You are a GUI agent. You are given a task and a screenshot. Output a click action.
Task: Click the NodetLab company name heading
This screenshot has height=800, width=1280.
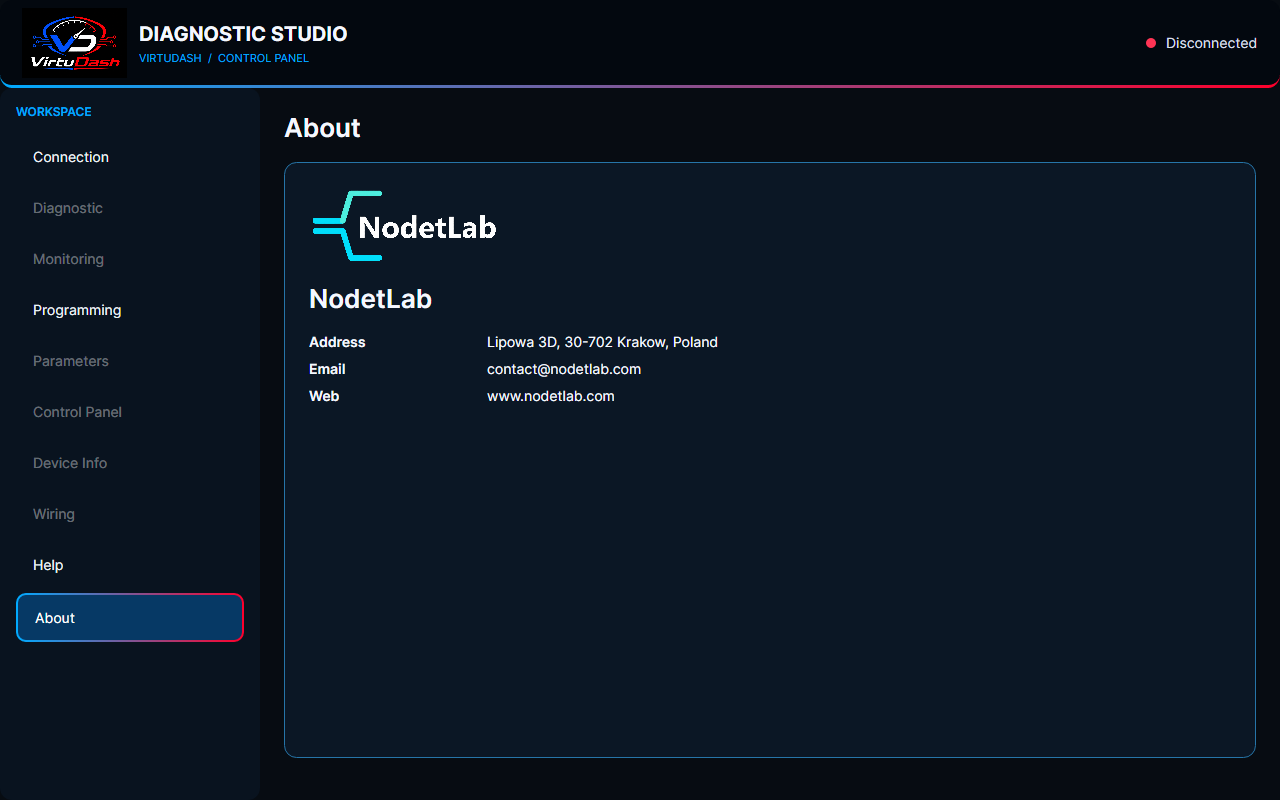pos(370,299)
